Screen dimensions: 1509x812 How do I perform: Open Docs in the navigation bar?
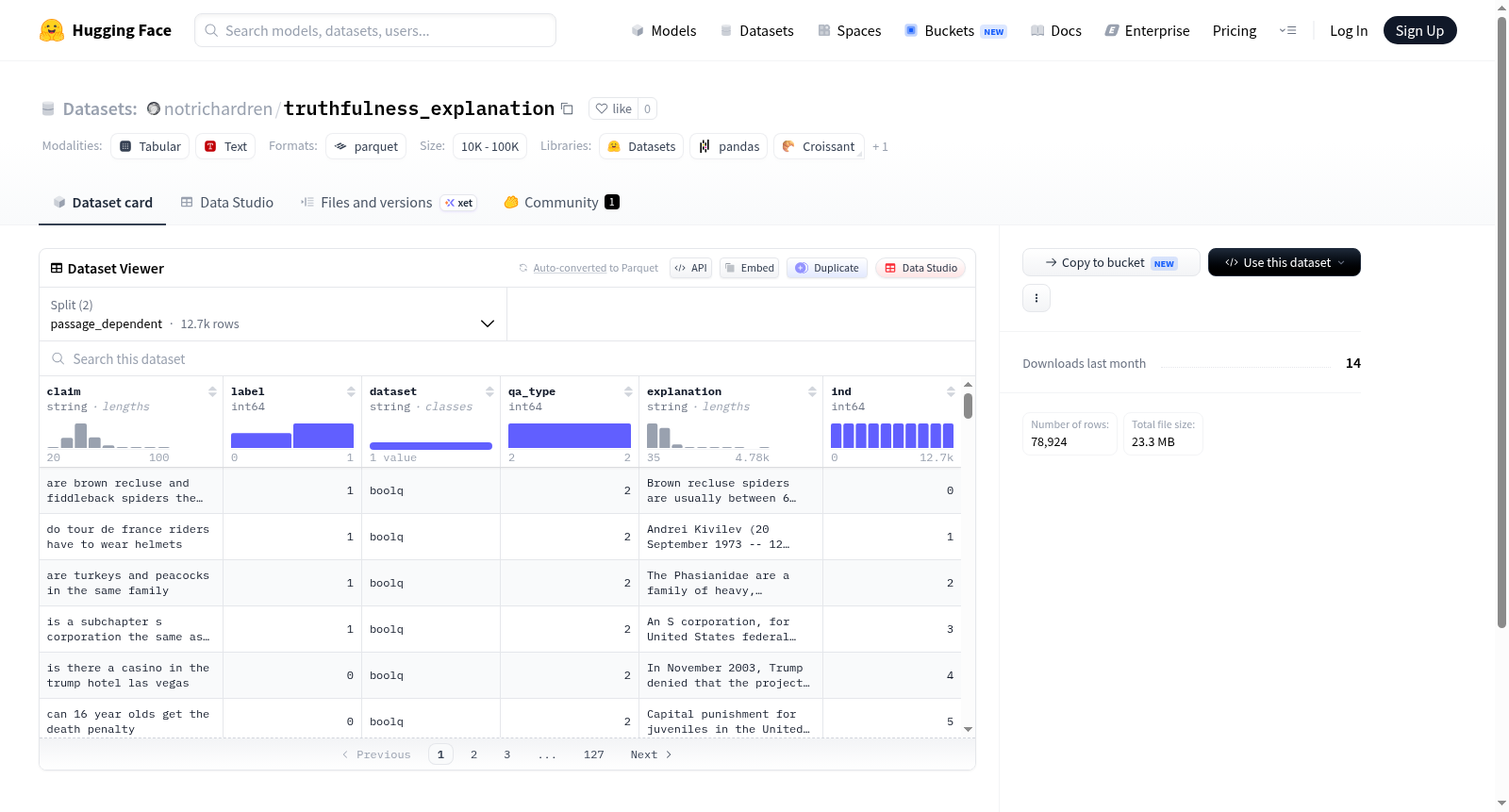[x=1055, y=30]
